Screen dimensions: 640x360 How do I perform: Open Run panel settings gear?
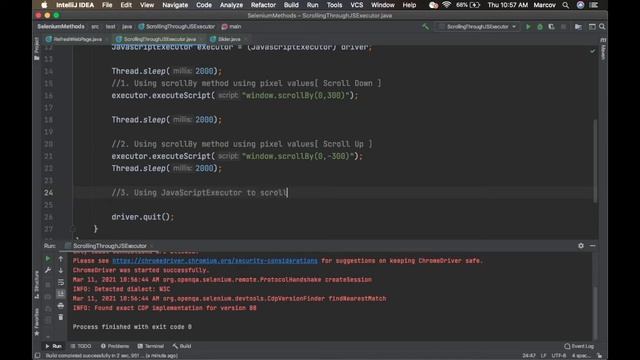pyautogui.click(x=581, y=246)
